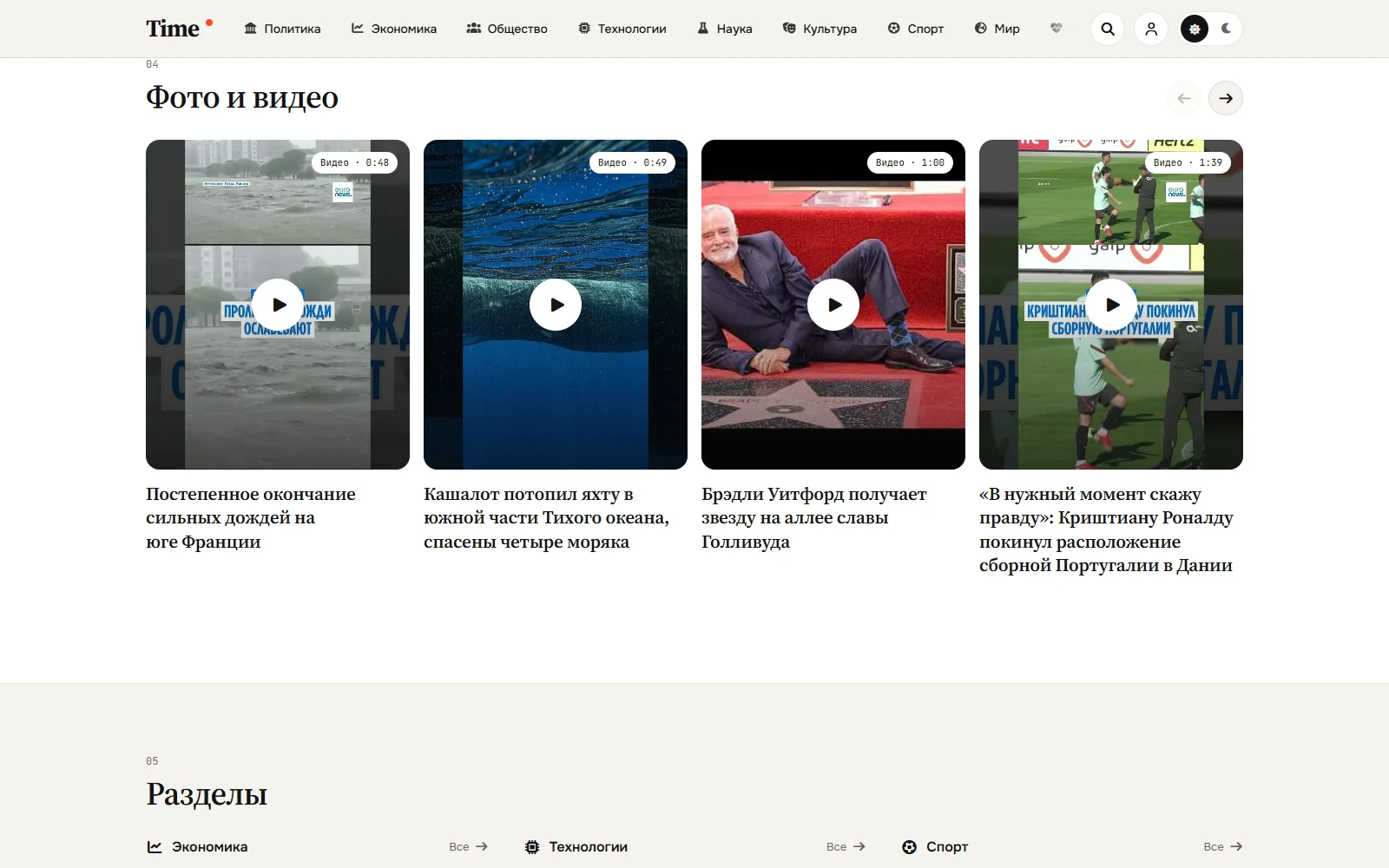Open Экономика section heading in Разделы
The image size is (1389, 868).
(x=209, y=847)
